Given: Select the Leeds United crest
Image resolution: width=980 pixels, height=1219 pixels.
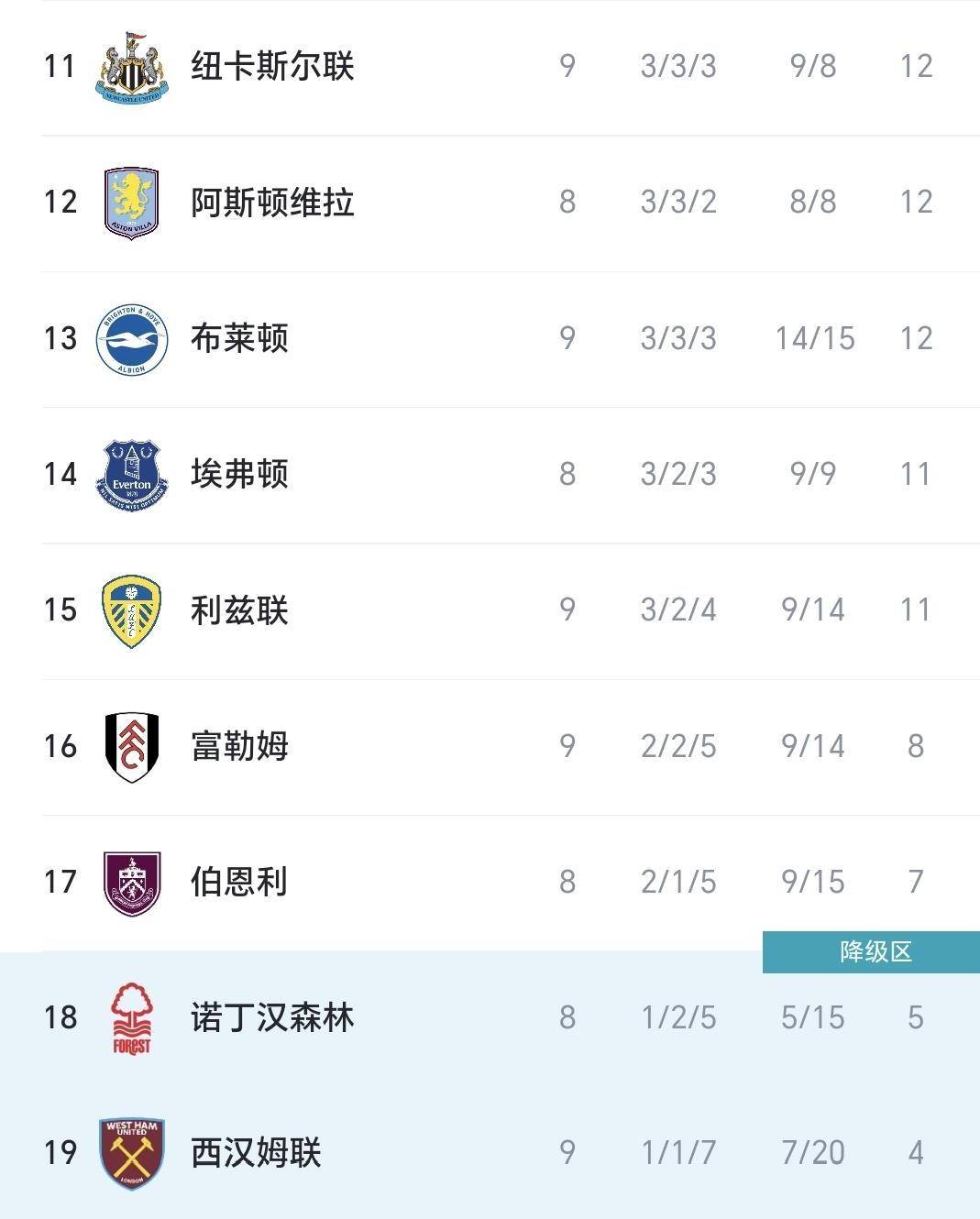Looking at the screenshot, I should [131, 610].
